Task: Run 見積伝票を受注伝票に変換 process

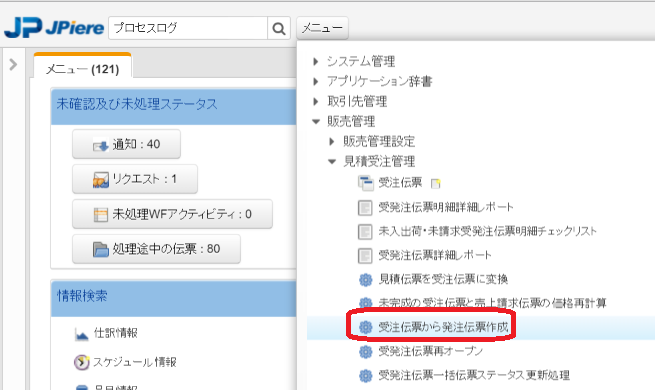Action: coord(443,279)
